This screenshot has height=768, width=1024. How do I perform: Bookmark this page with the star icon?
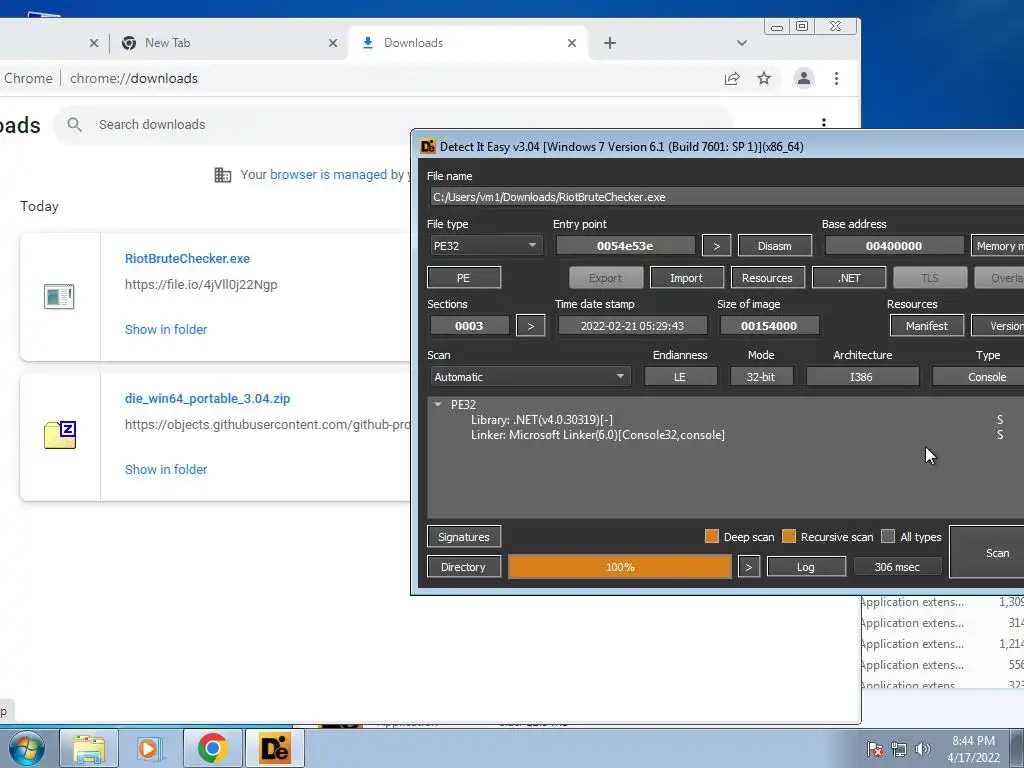(x=764, y=78)
